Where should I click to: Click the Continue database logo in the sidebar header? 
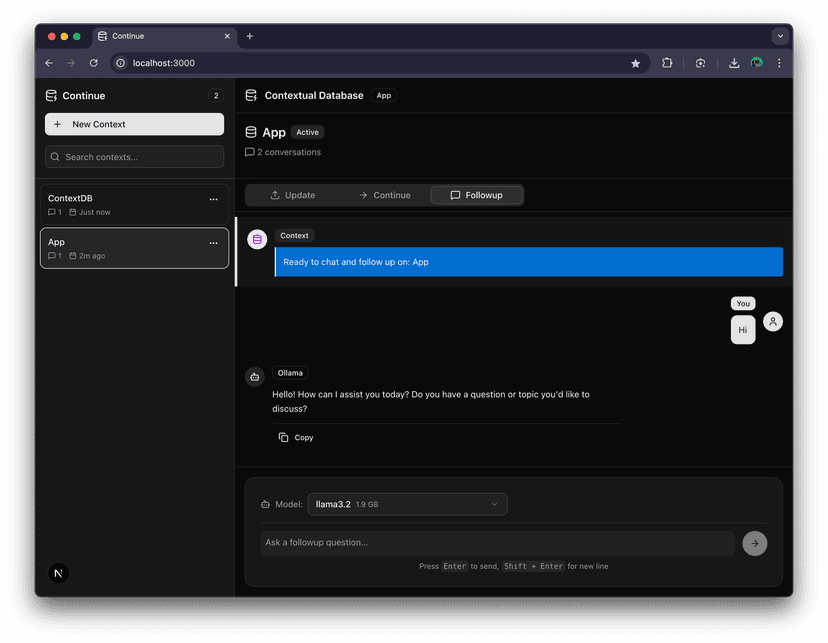click(x=50, y=95)
